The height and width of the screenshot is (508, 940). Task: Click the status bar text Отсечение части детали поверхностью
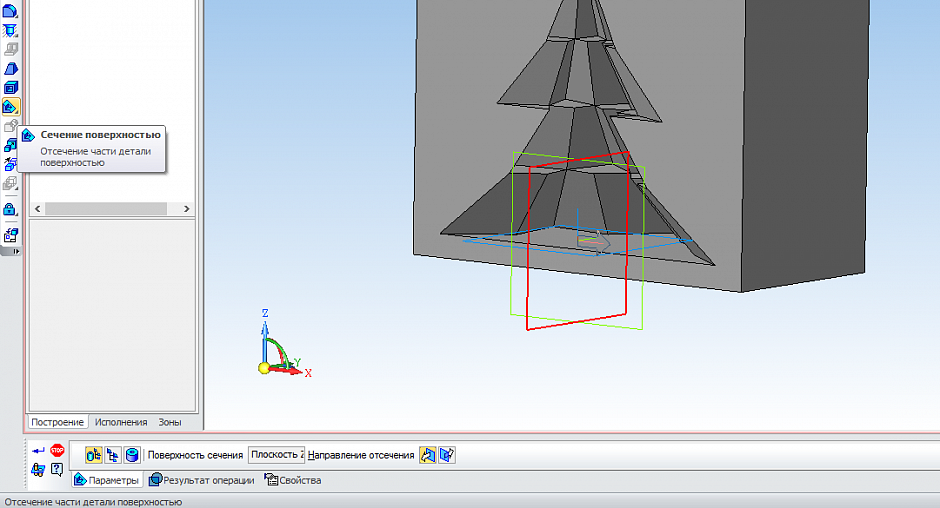[94, 502]
